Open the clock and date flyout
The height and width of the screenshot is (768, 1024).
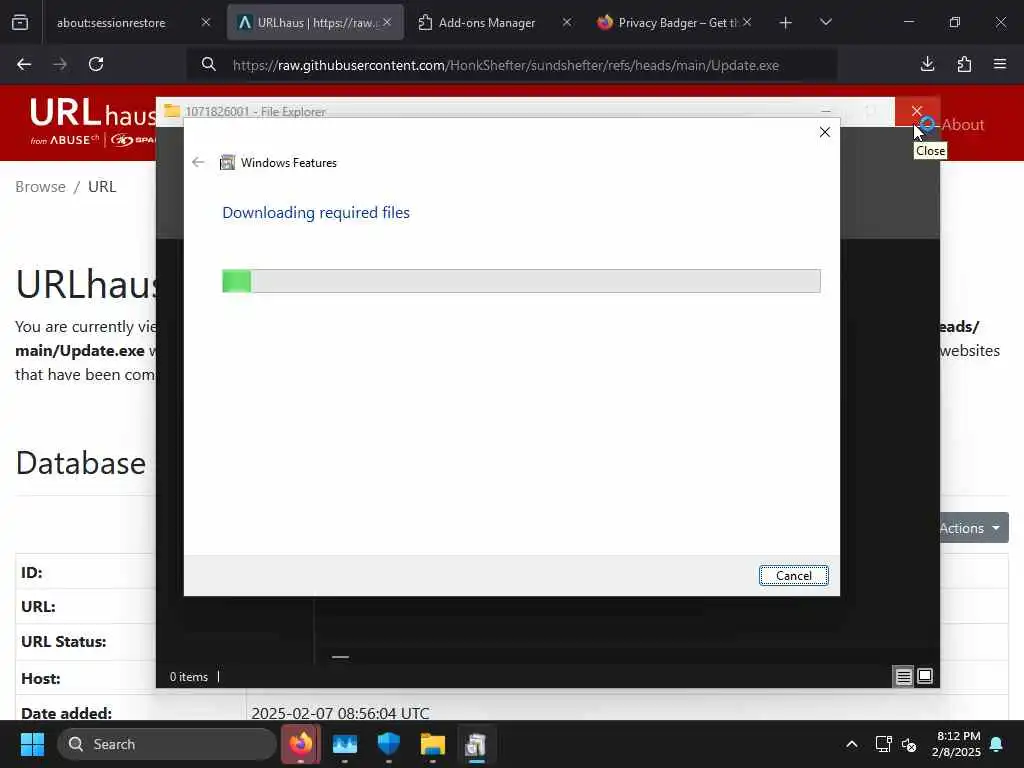pos(957,744)
